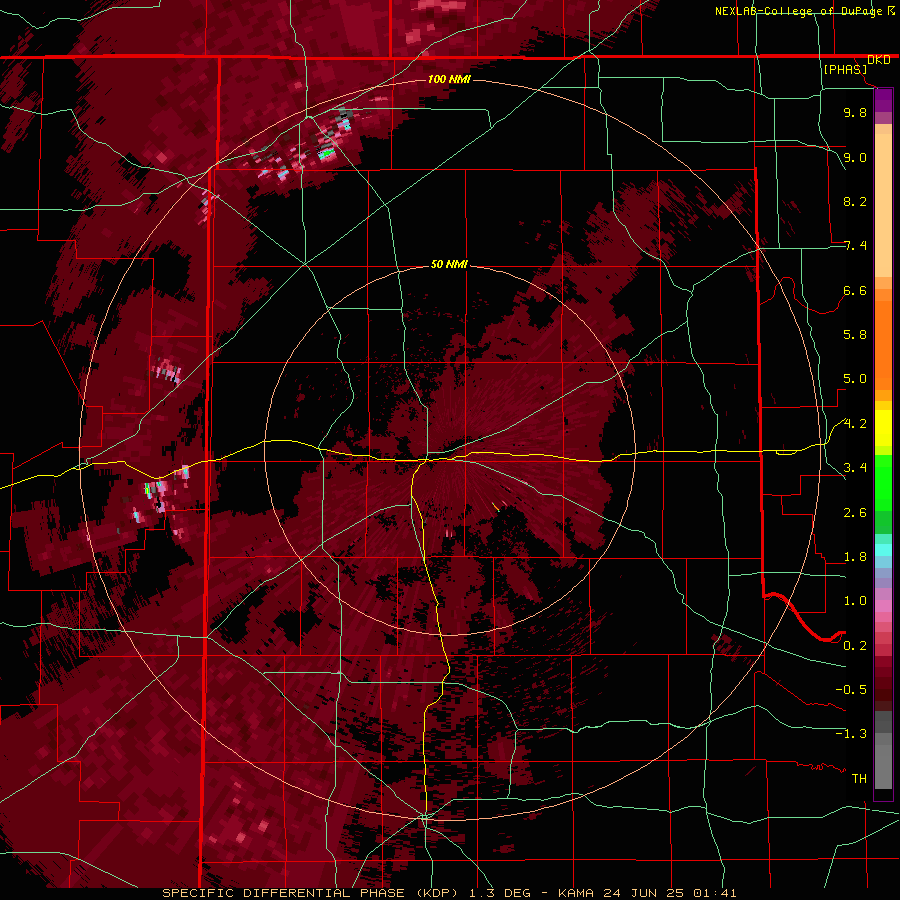Click the 50 NMI range ring label

tap(449, 265)
